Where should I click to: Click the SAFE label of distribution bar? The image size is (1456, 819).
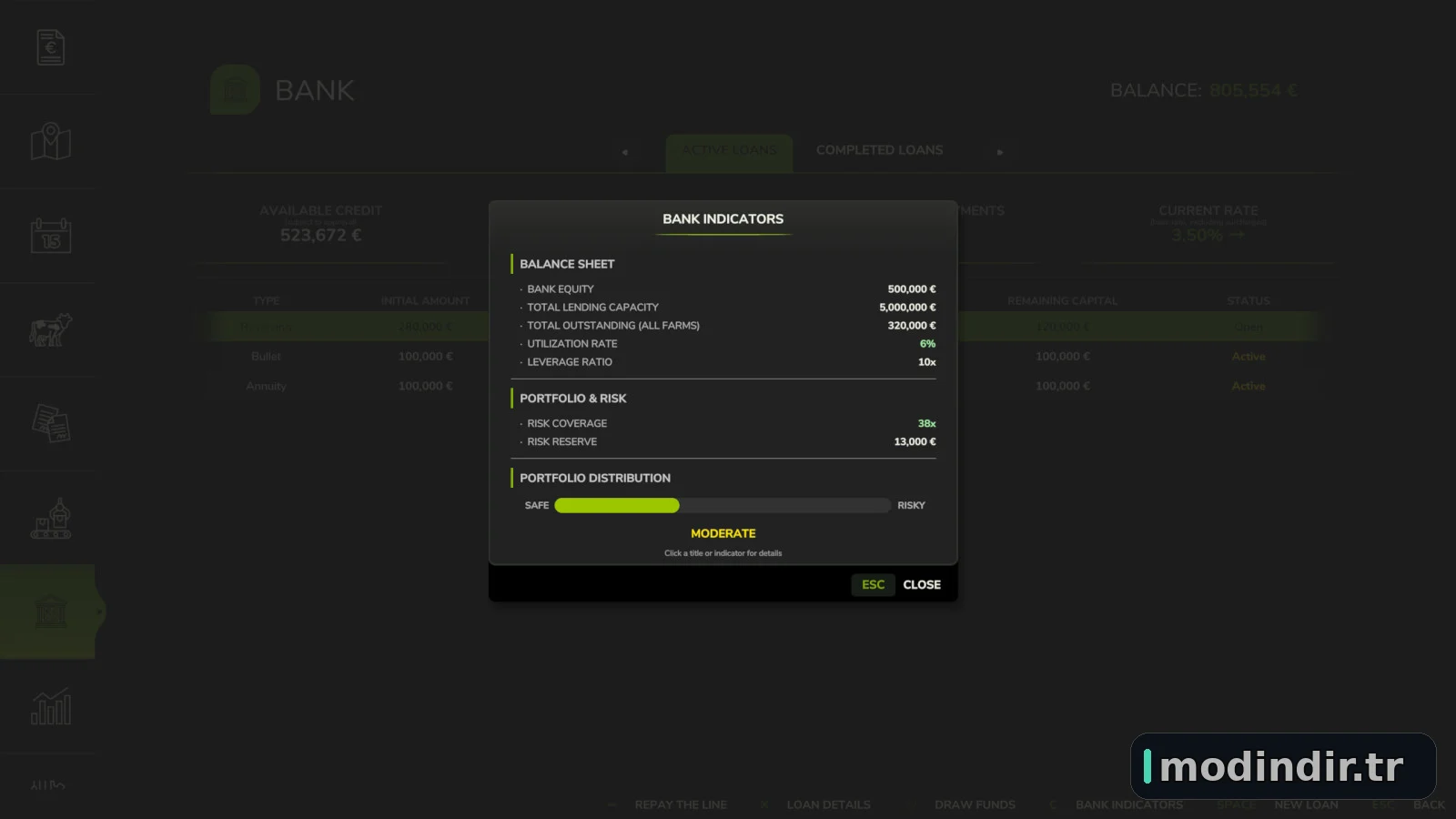point(537,505)
